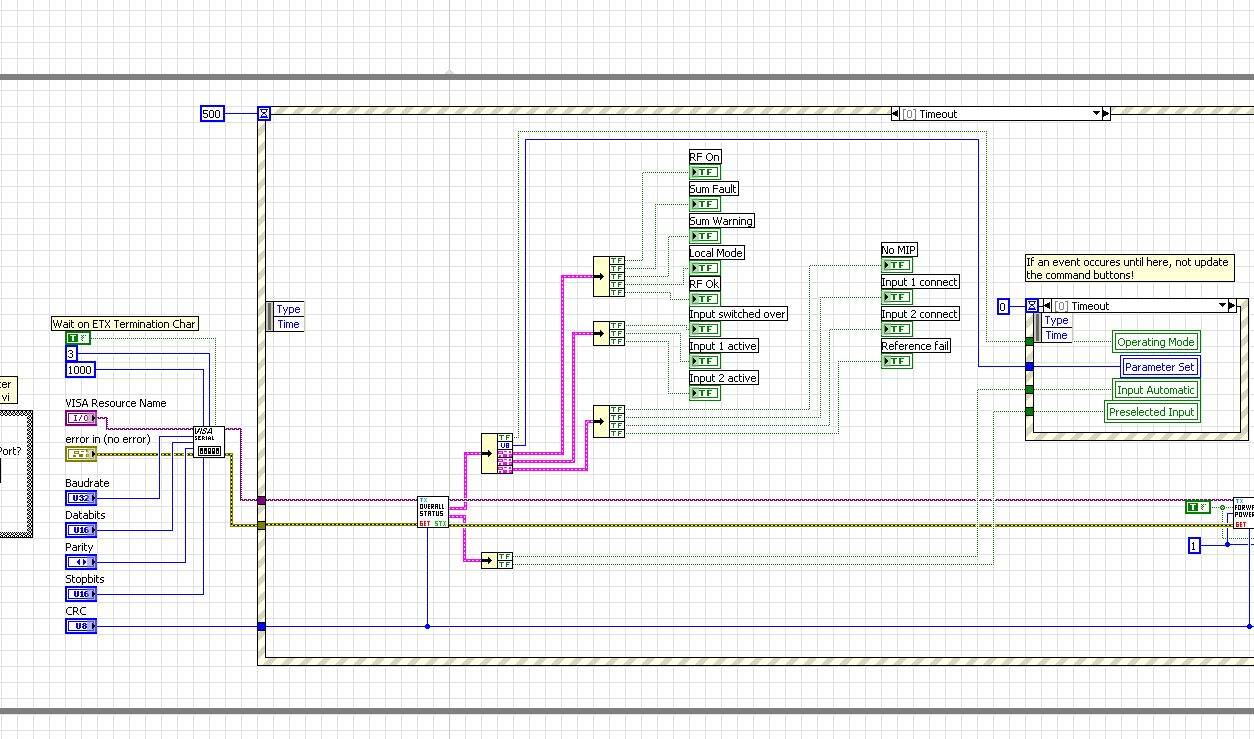Click the Parameter Set local variable
Screen dimensions: 1254x739
pos(1159,367)
